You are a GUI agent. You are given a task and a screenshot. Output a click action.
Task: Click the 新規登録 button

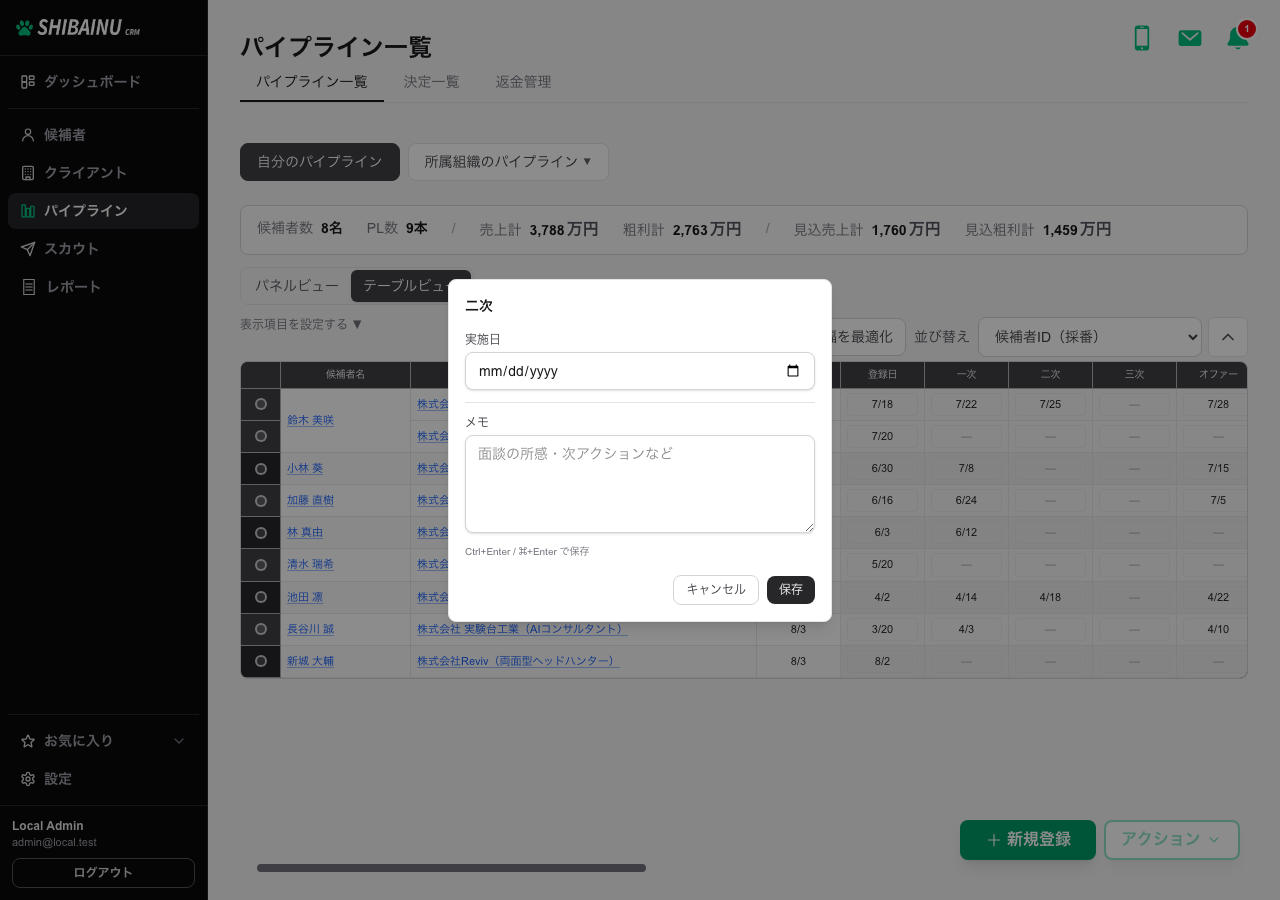point(1028,840)
